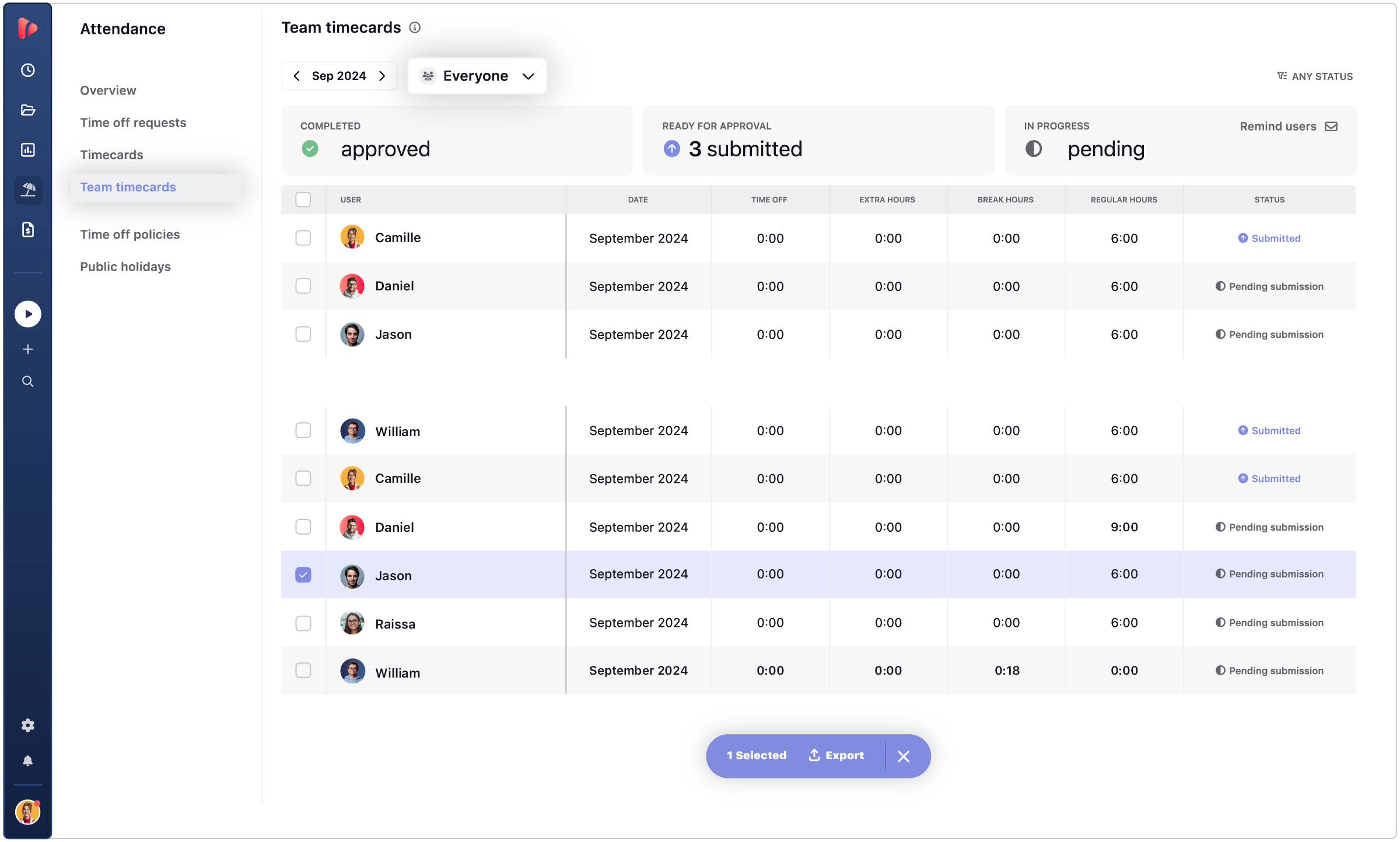This screenshot has height=842, width=1400.
Task: Check the Raissa row checkbox
Action: pos(303,623)
